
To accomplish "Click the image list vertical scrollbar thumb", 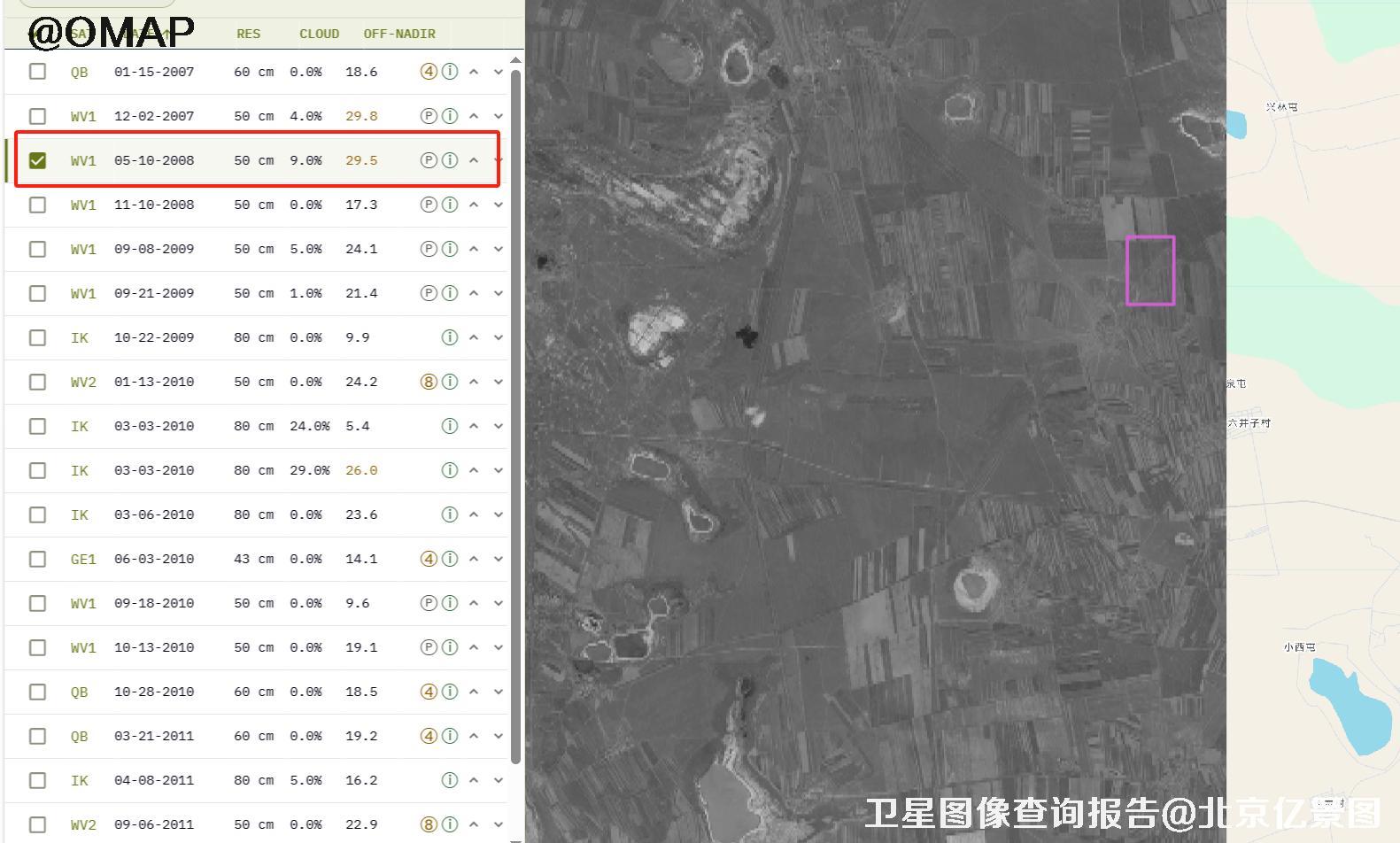I will 516,416.
